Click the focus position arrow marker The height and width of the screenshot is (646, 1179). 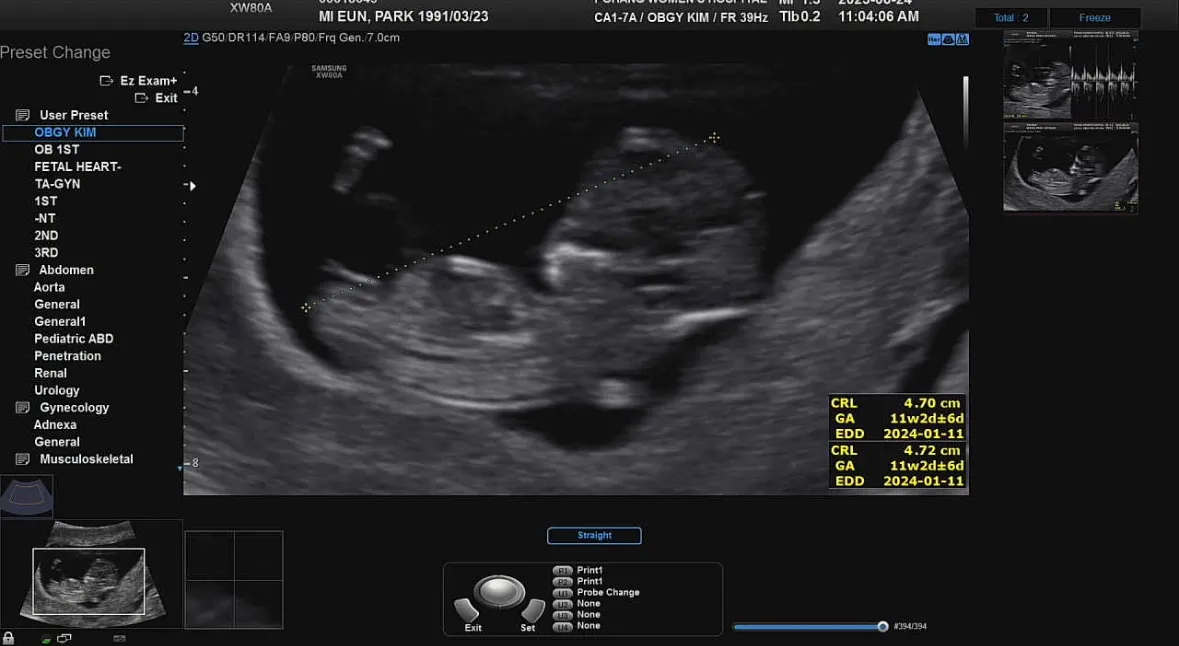click(x=192, y=186)
